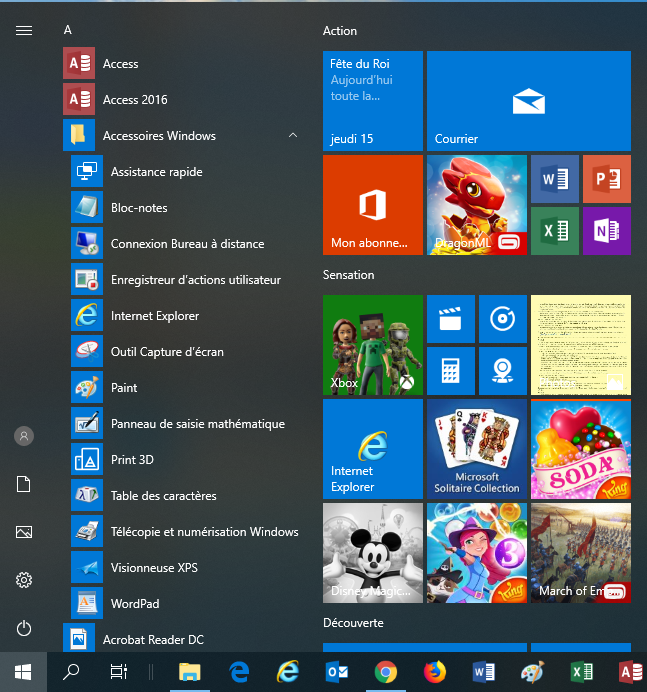This screenshot has height=692, width=647.
Task: Open the Photos tile with yellow document
Action: [581, 345]
